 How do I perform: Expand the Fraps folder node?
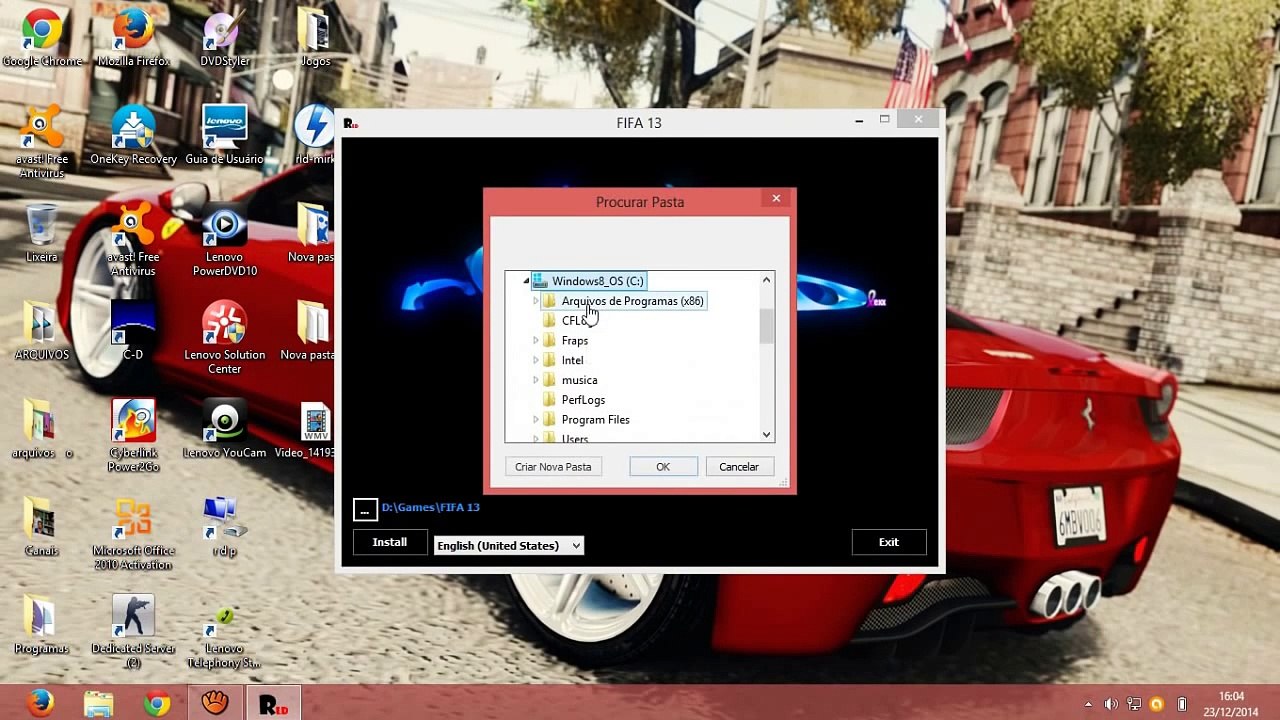click(x=536, y=341)
